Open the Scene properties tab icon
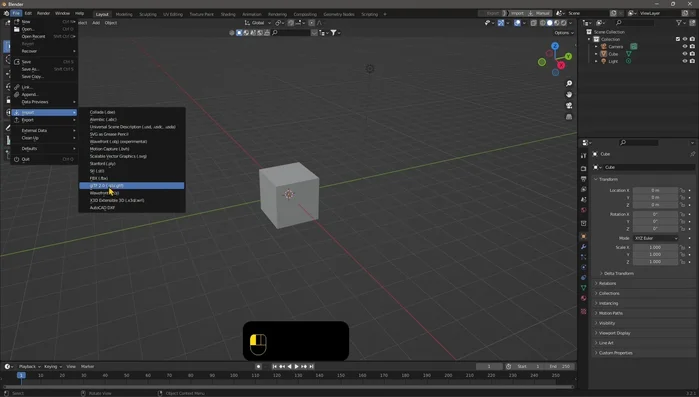 [x=584, y=199]
